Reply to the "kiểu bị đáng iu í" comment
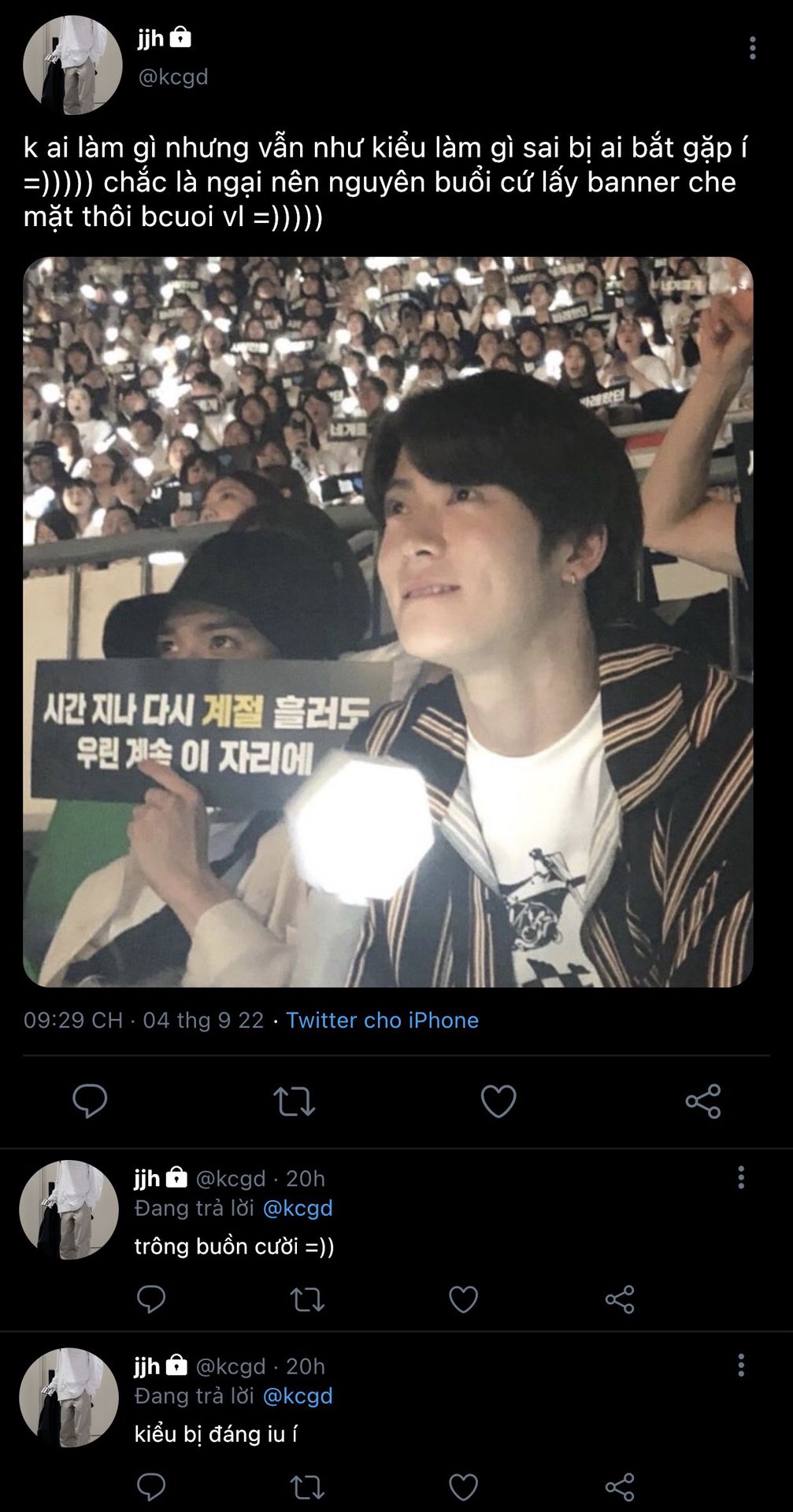The height and width of the screenshot is (1512, 793). (x=151, y=1487)
